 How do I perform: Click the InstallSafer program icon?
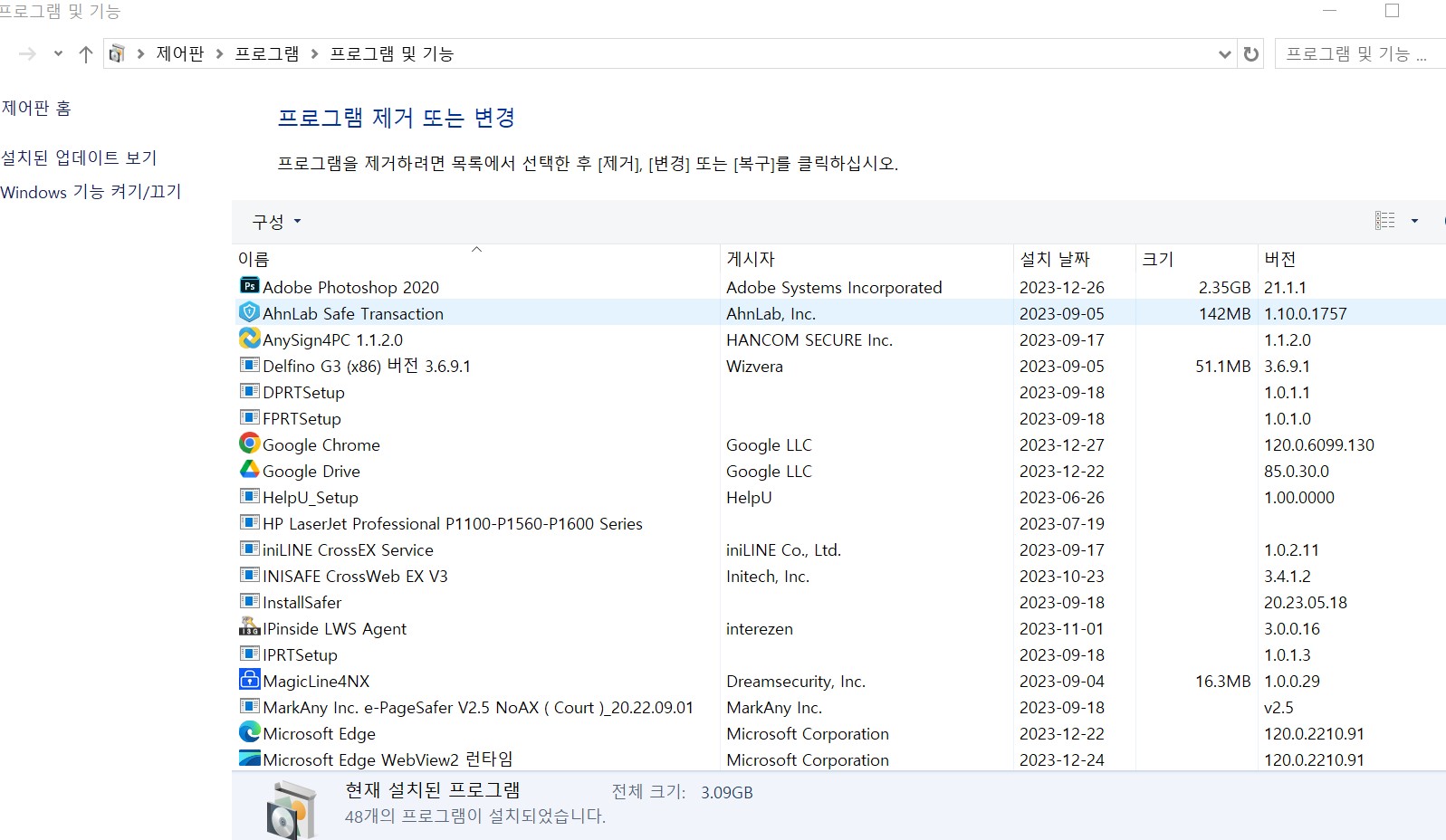249,601
